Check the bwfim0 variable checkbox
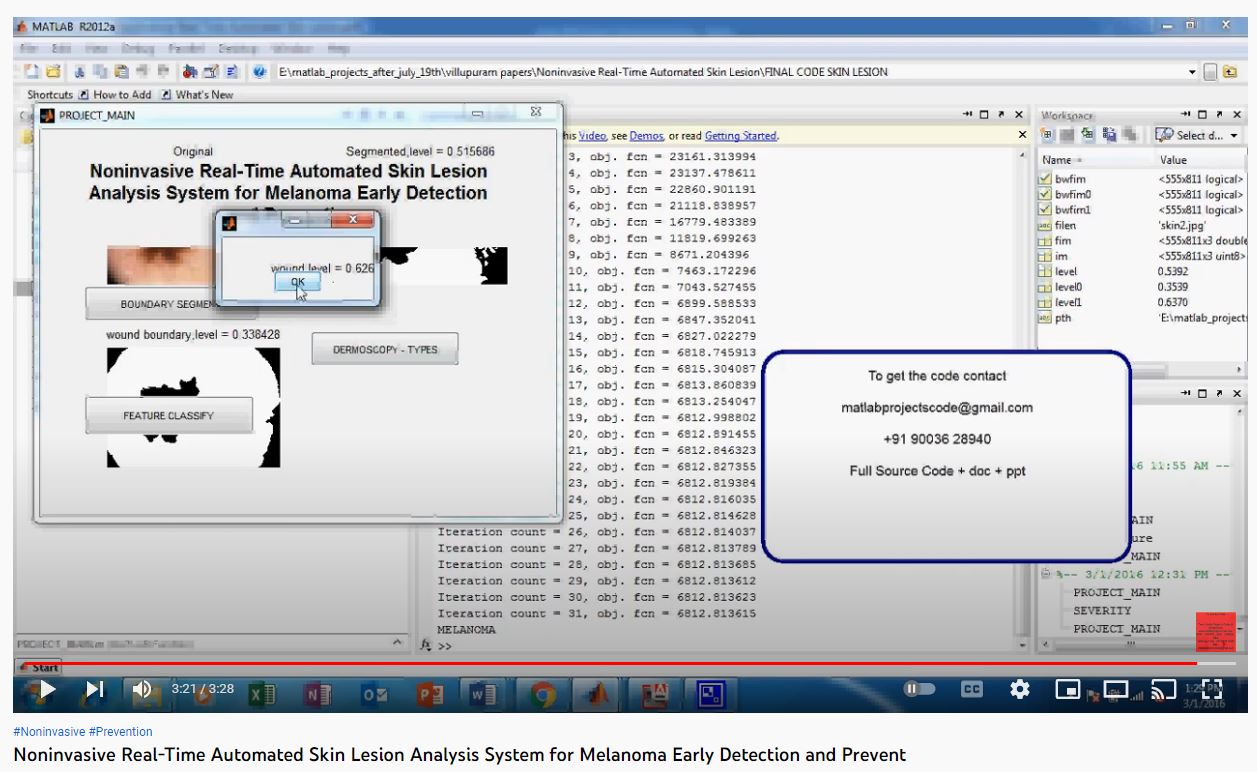Viewport: 1257px width, 772px height. pos(1046,194)
